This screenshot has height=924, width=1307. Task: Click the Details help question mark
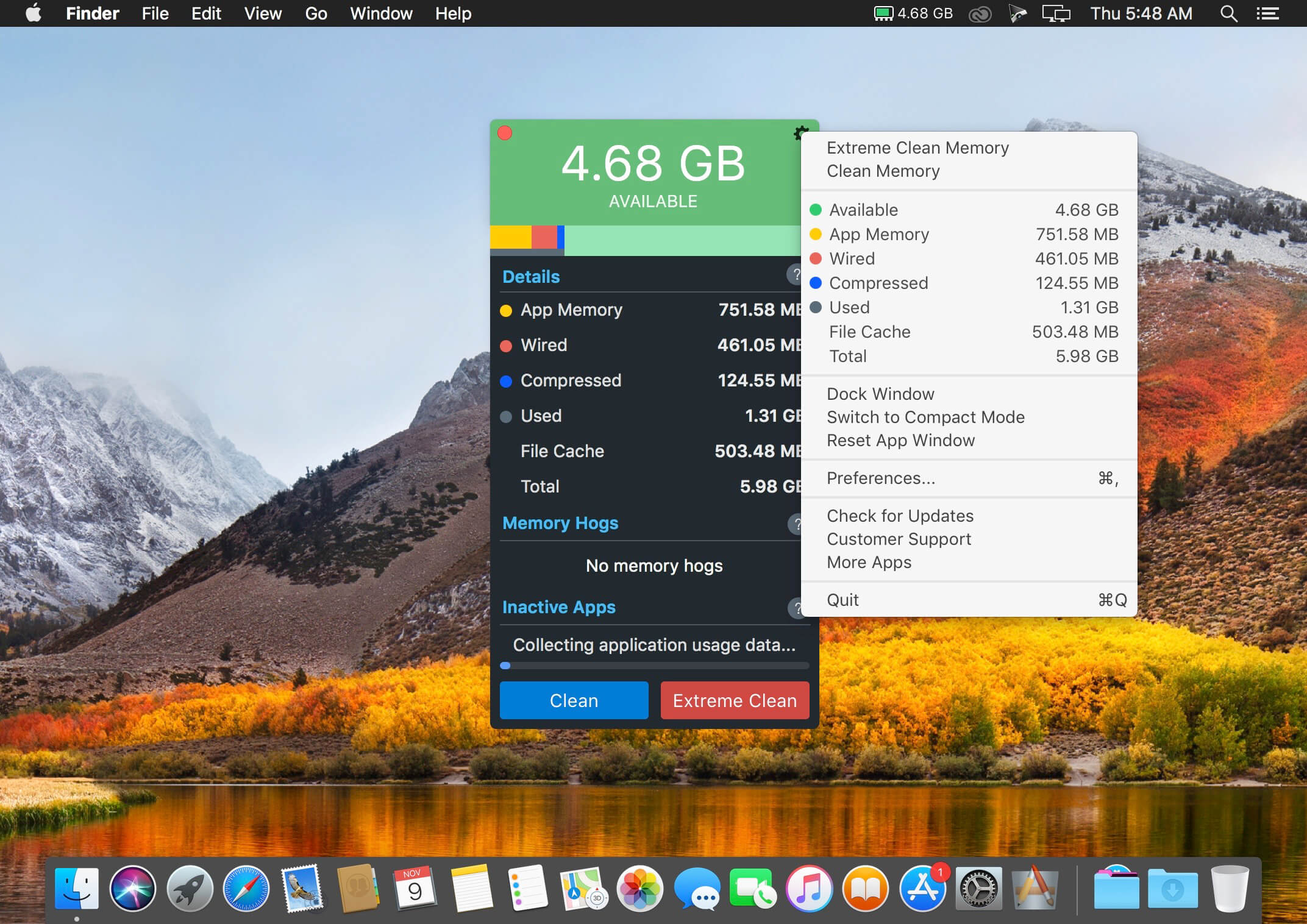796,275
